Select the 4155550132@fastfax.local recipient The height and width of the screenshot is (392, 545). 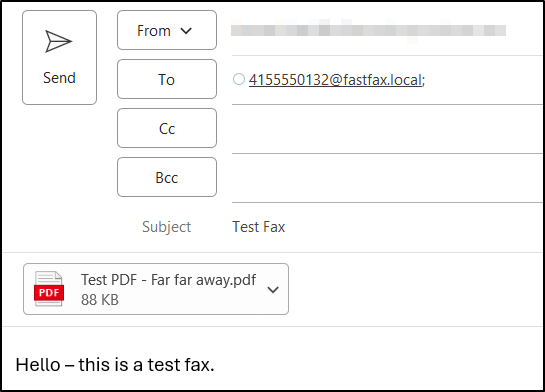click(335, 80)
